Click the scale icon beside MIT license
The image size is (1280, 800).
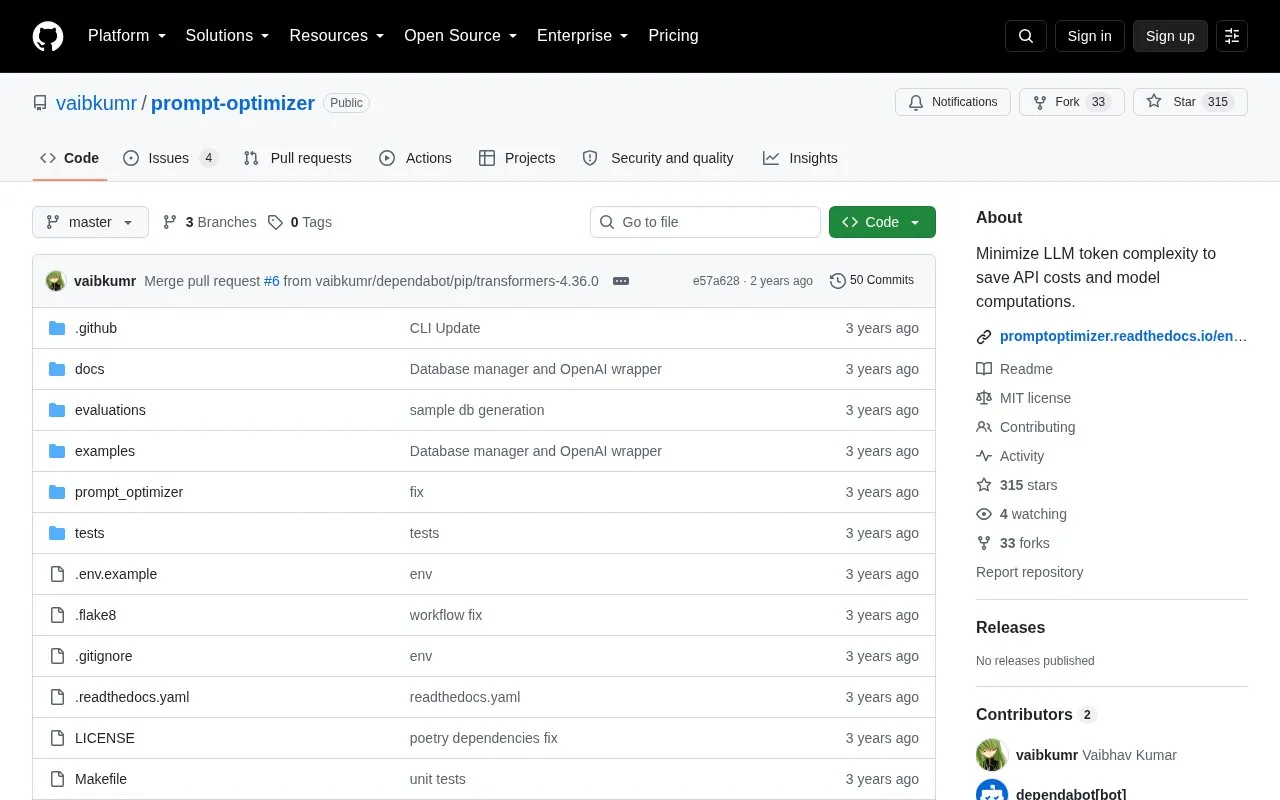coord(984,398)
